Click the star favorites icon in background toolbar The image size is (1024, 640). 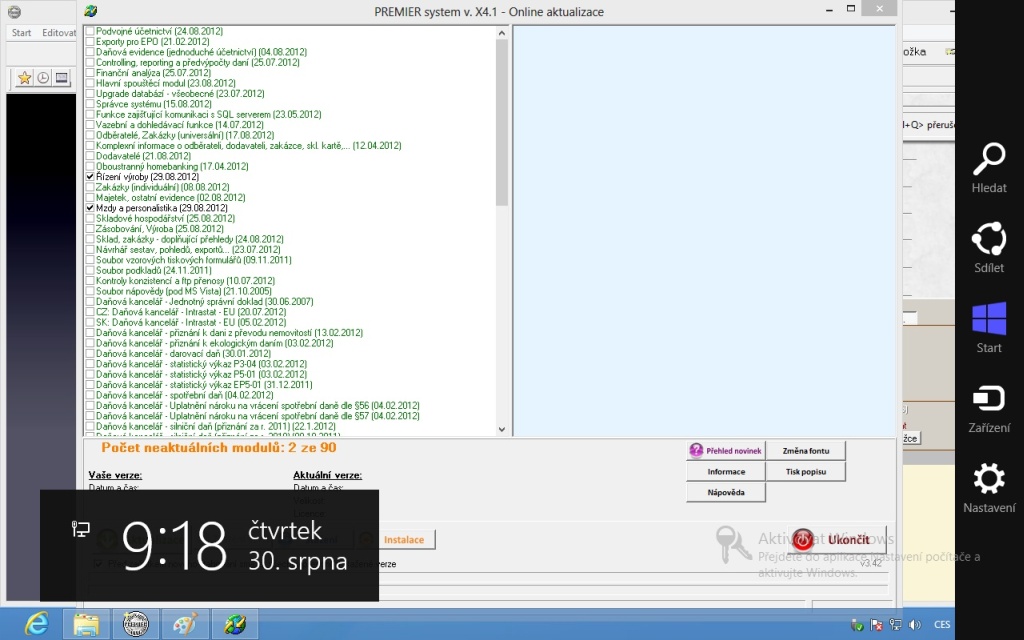(24, 78)
